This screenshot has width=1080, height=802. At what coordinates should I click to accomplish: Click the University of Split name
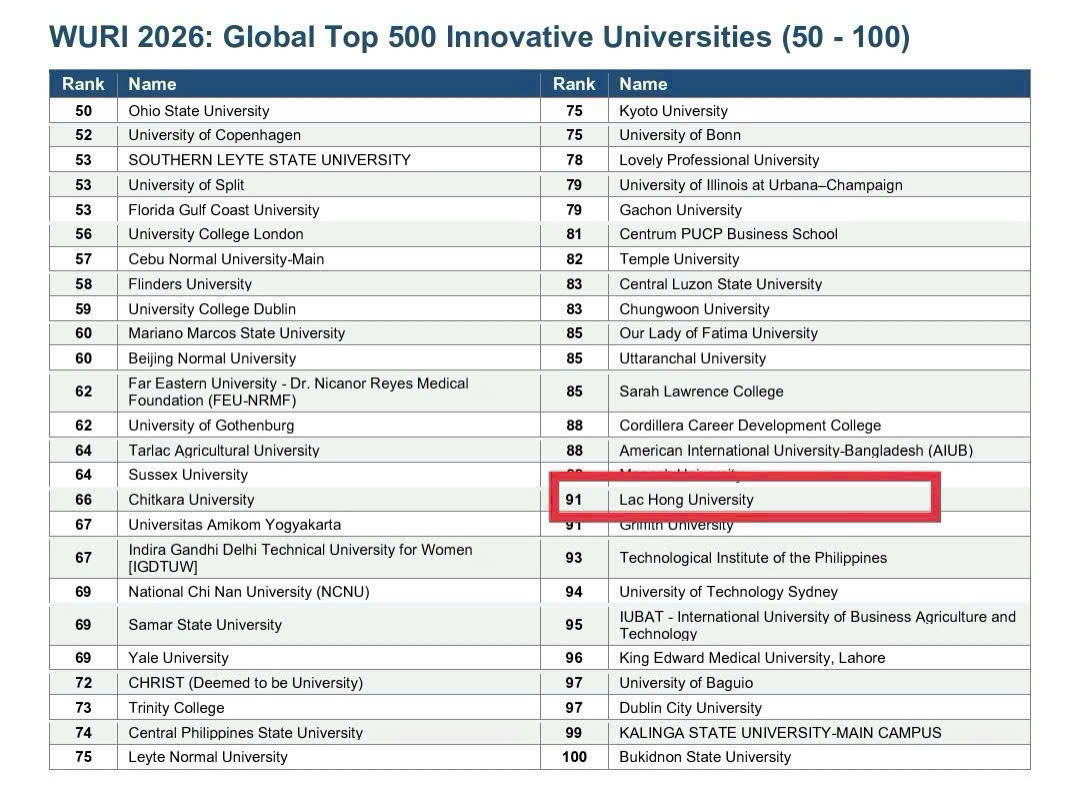pos(186,185)
